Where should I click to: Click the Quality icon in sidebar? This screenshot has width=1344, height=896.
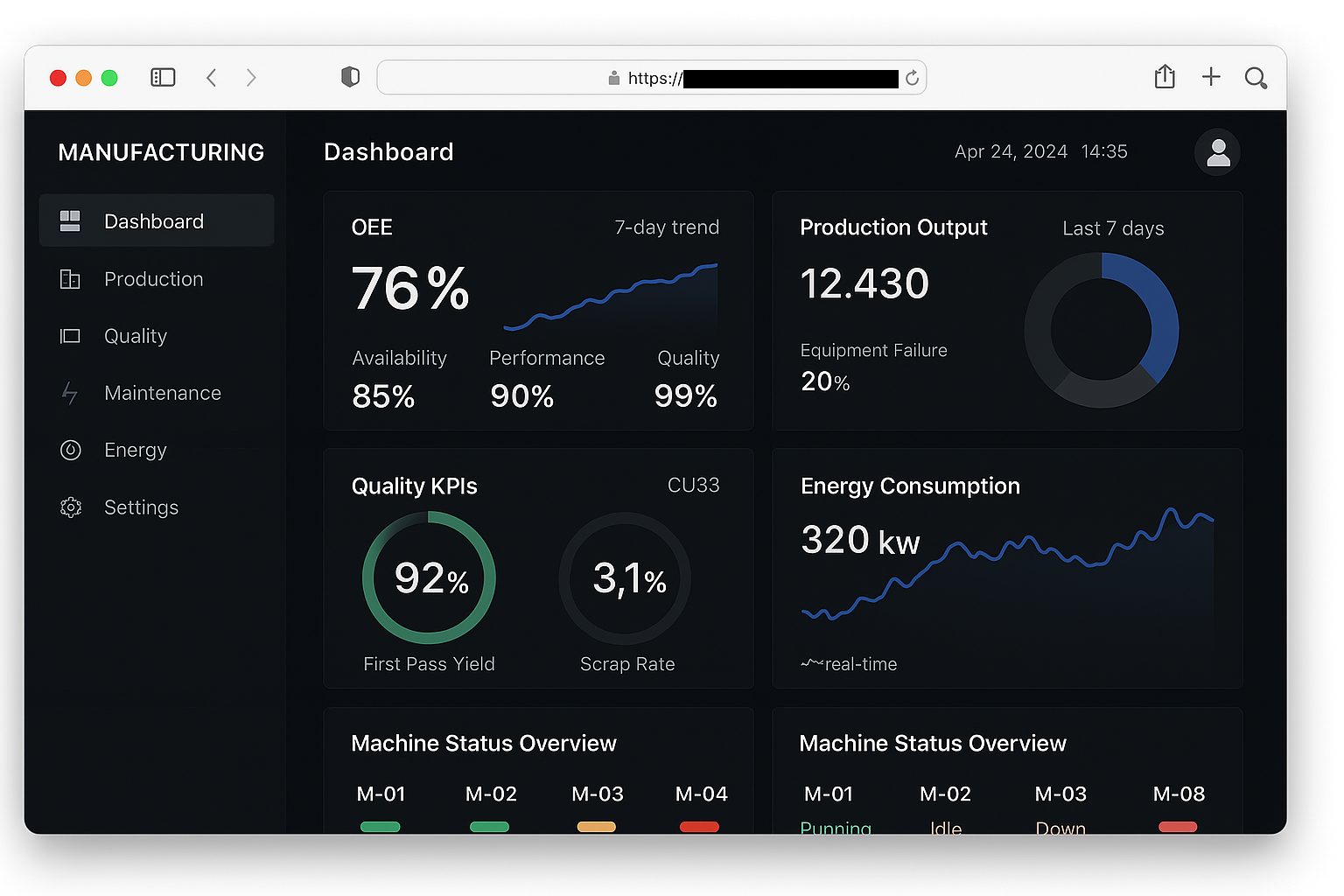pyautogui.click(x=70, y=336)
